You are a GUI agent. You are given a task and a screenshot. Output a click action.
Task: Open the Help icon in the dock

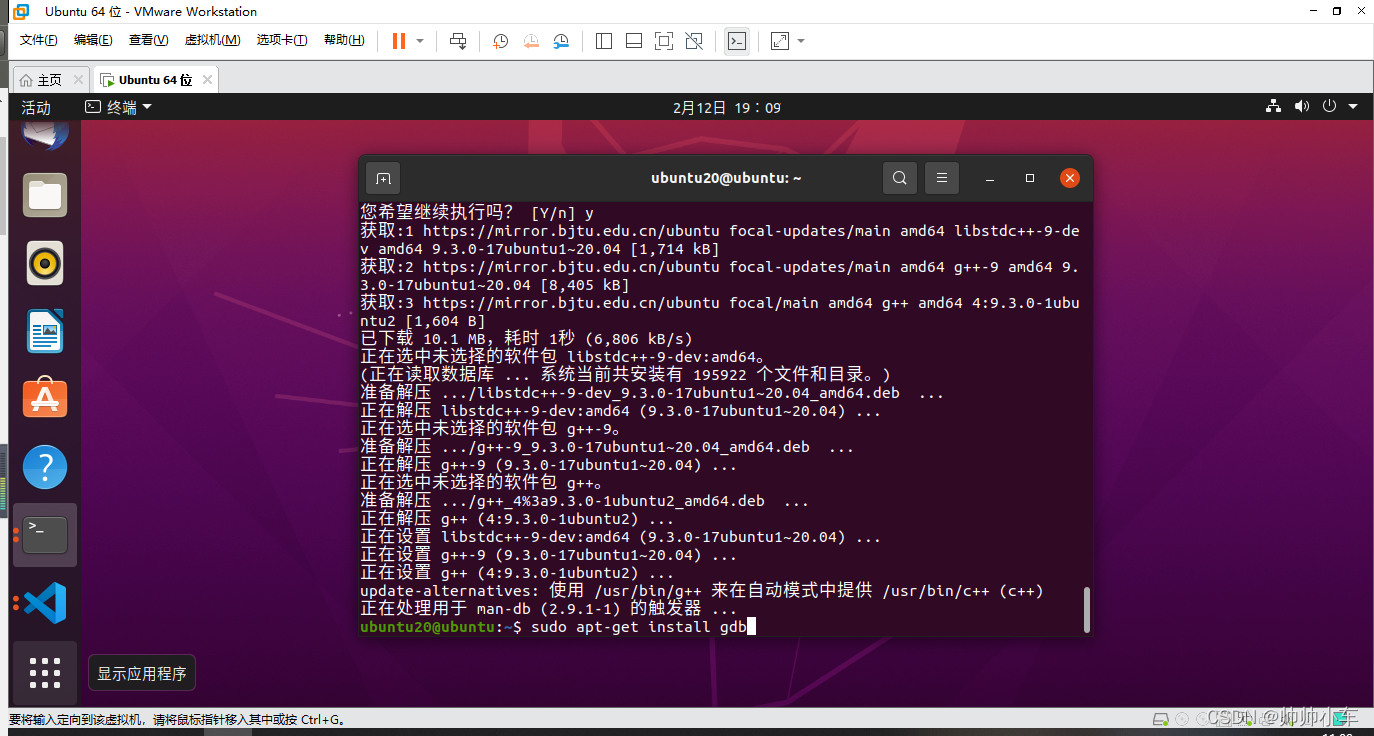click(x=45, y=467)
